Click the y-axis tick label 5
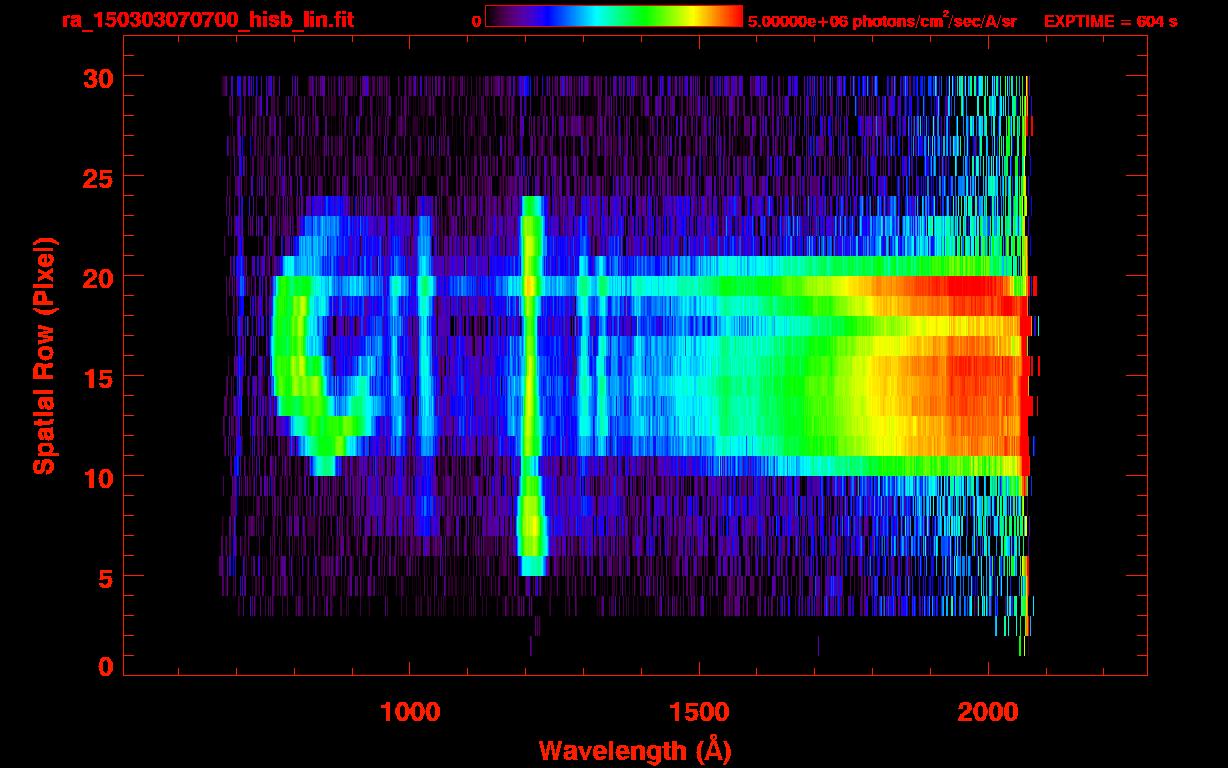 pyautogui.click(x=104, y=577)
